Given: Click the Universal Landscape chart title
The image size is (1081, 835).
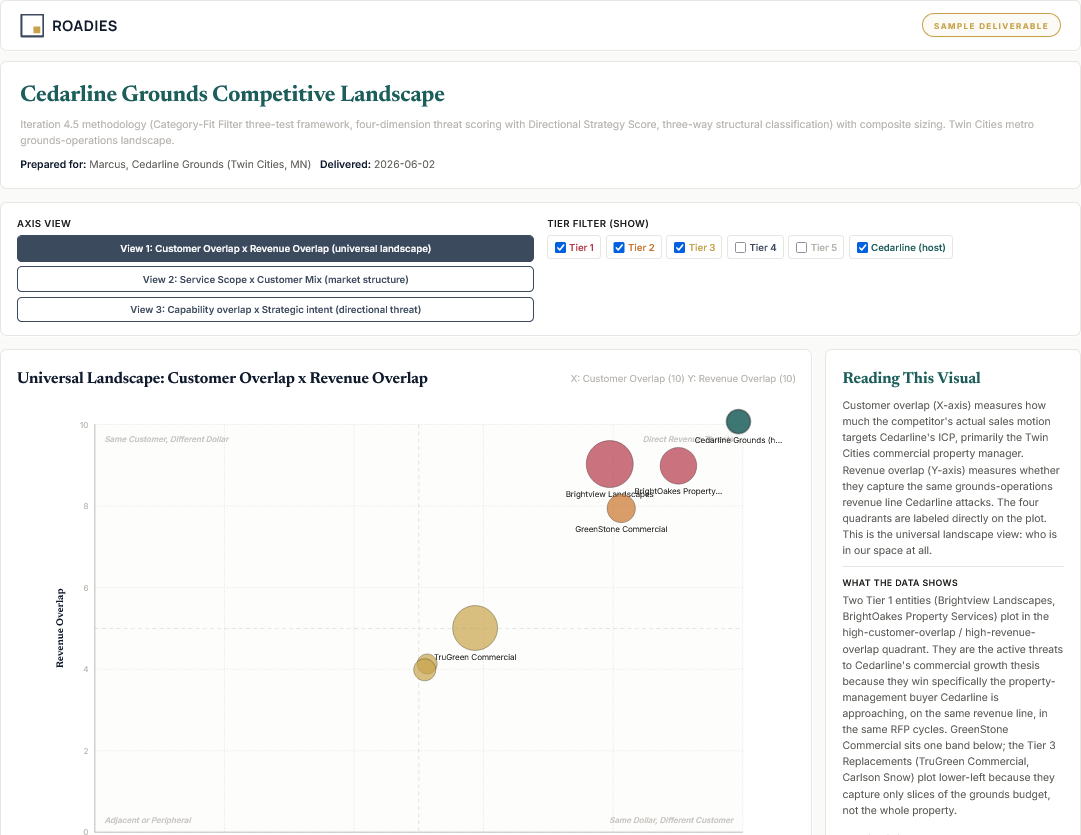Looking at the screenshot, I should click(222, 378).
